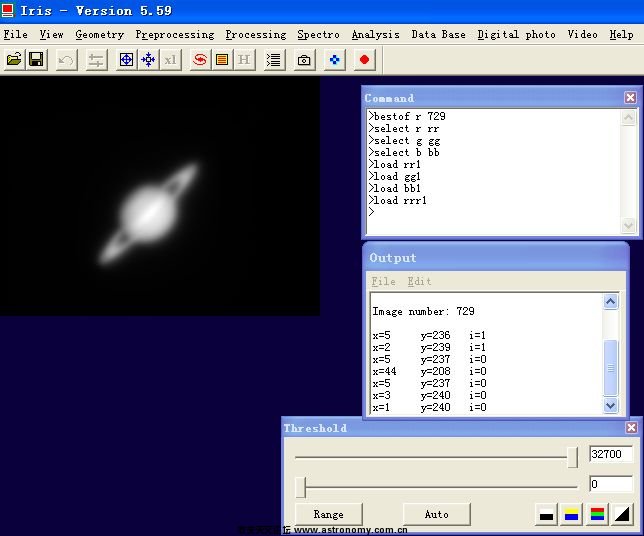Close the Command window
This screenshot has height=536, width=644.
tap(630, 98)
